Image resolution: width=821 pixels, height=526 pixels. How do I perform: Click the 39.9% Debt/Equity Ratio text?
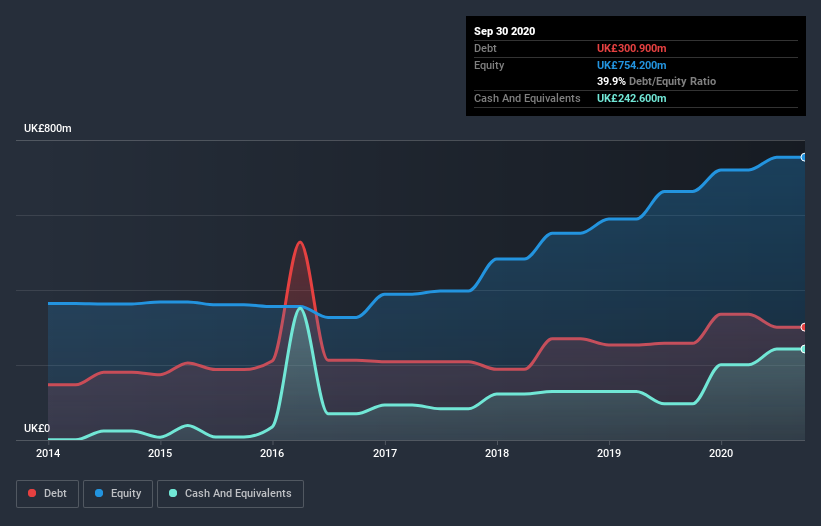pyautogui.click(x=656, y=81)
